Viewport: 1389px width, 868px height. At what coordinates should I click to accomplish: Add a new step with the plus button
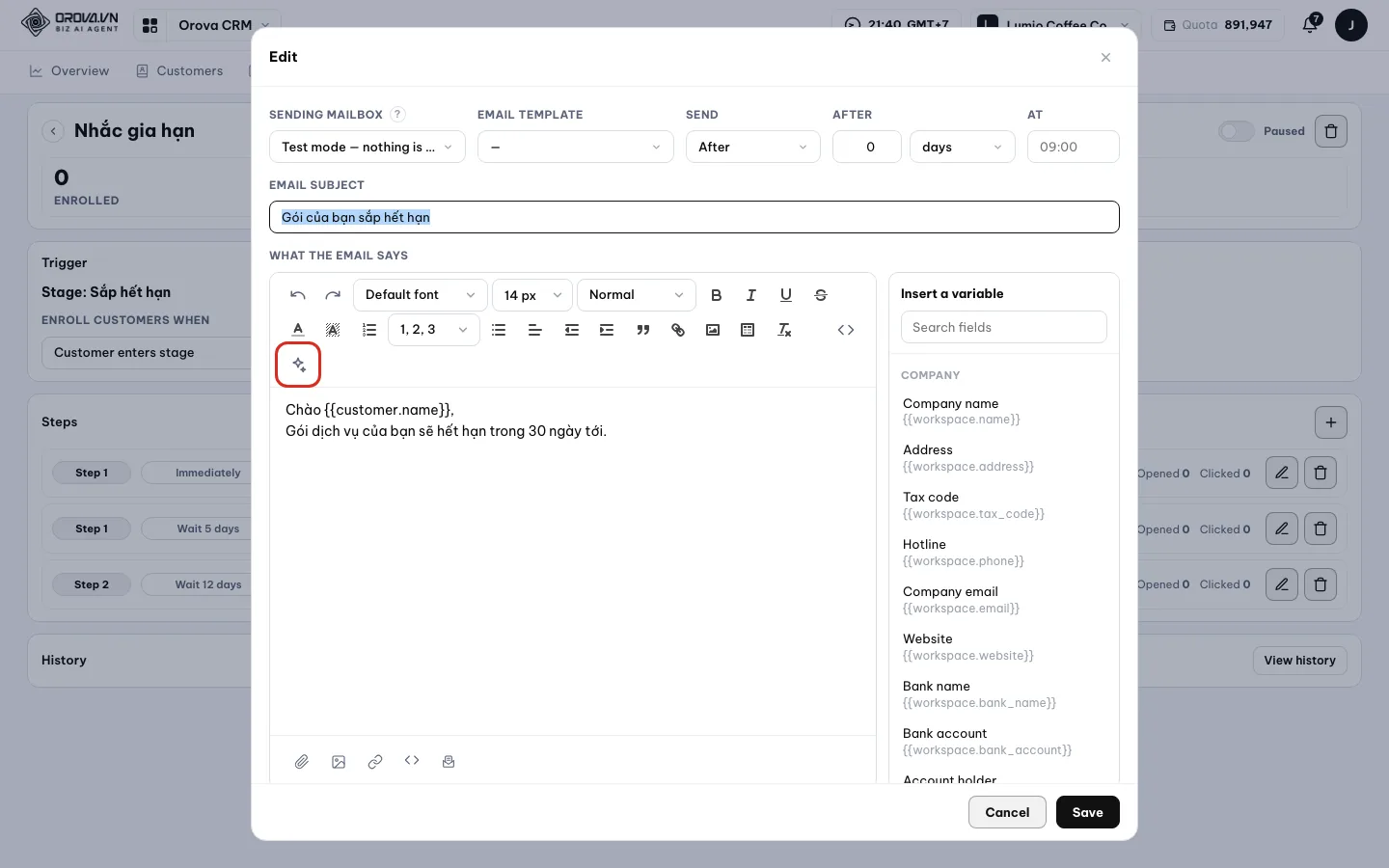point(1331,422)
